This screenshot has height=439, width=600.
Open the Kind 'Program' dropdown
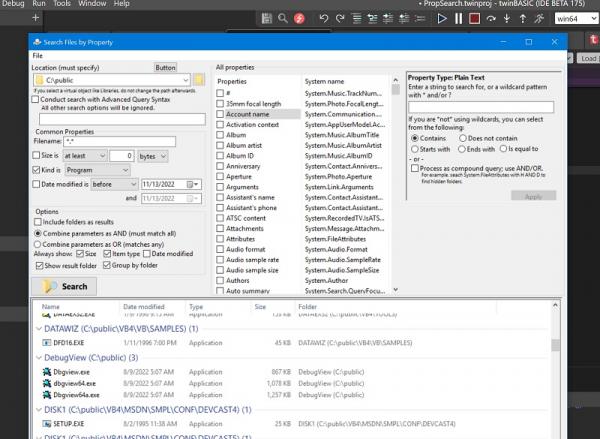98,170
